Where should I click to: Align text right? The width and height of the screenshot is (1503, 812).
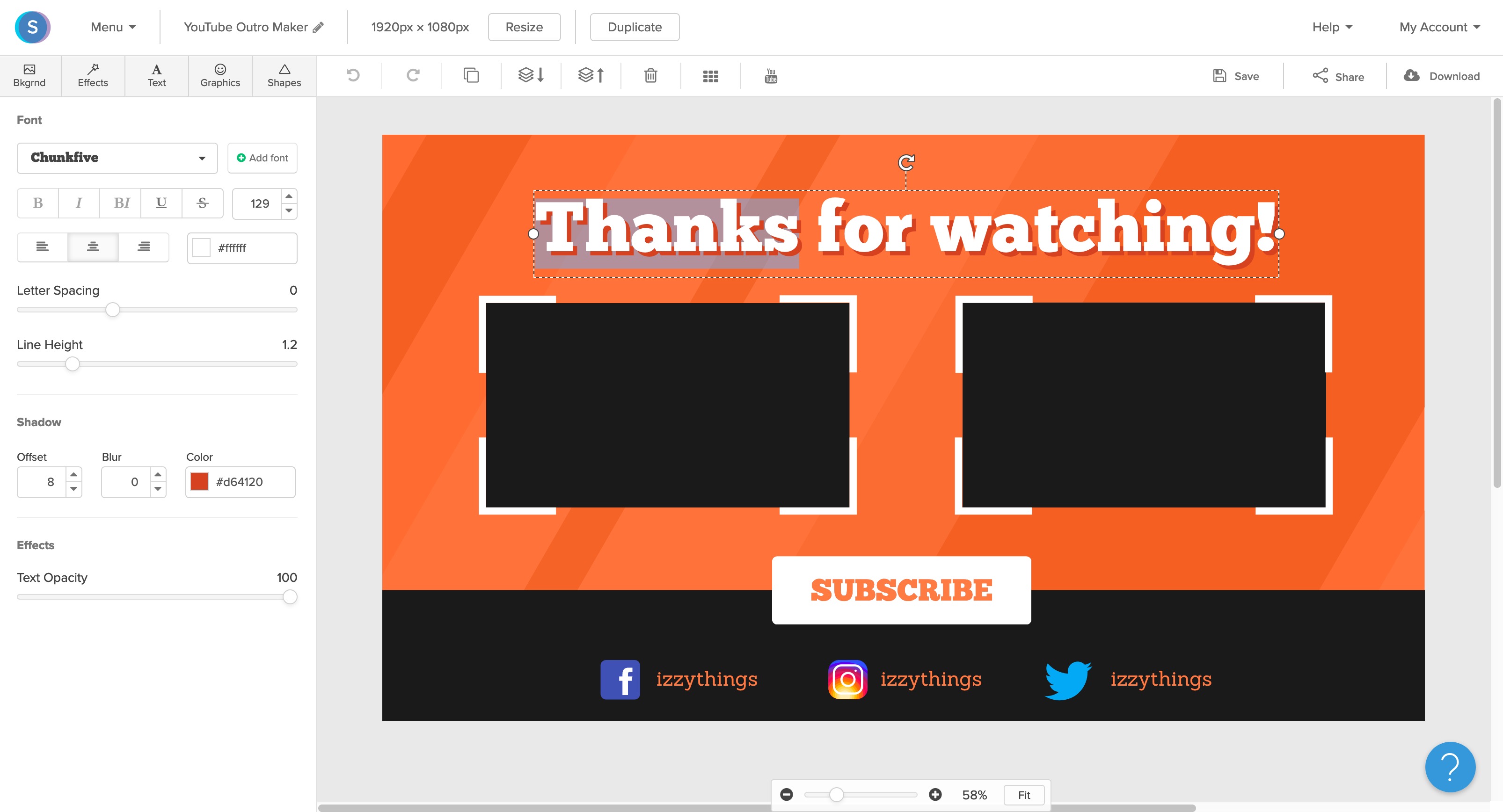click(x=144, y=247)
